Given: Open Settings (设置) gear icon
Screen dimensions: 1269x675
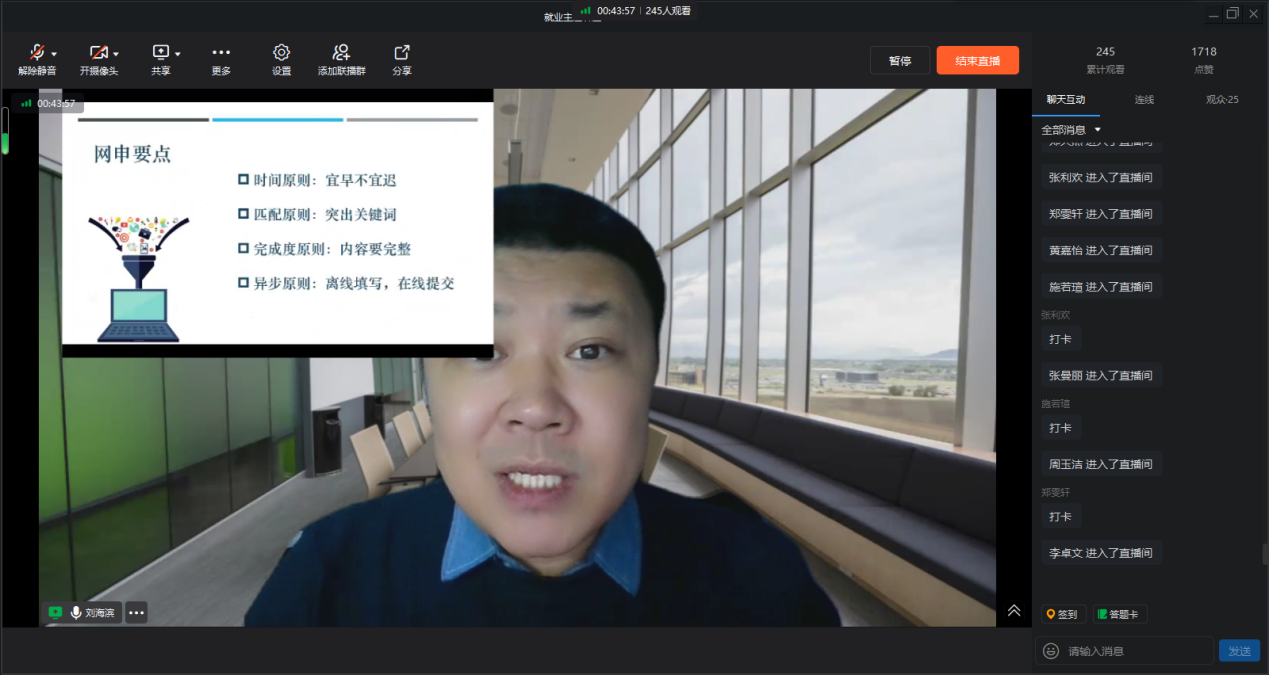Looking at the screenshot, I should [x=281, y=53].
